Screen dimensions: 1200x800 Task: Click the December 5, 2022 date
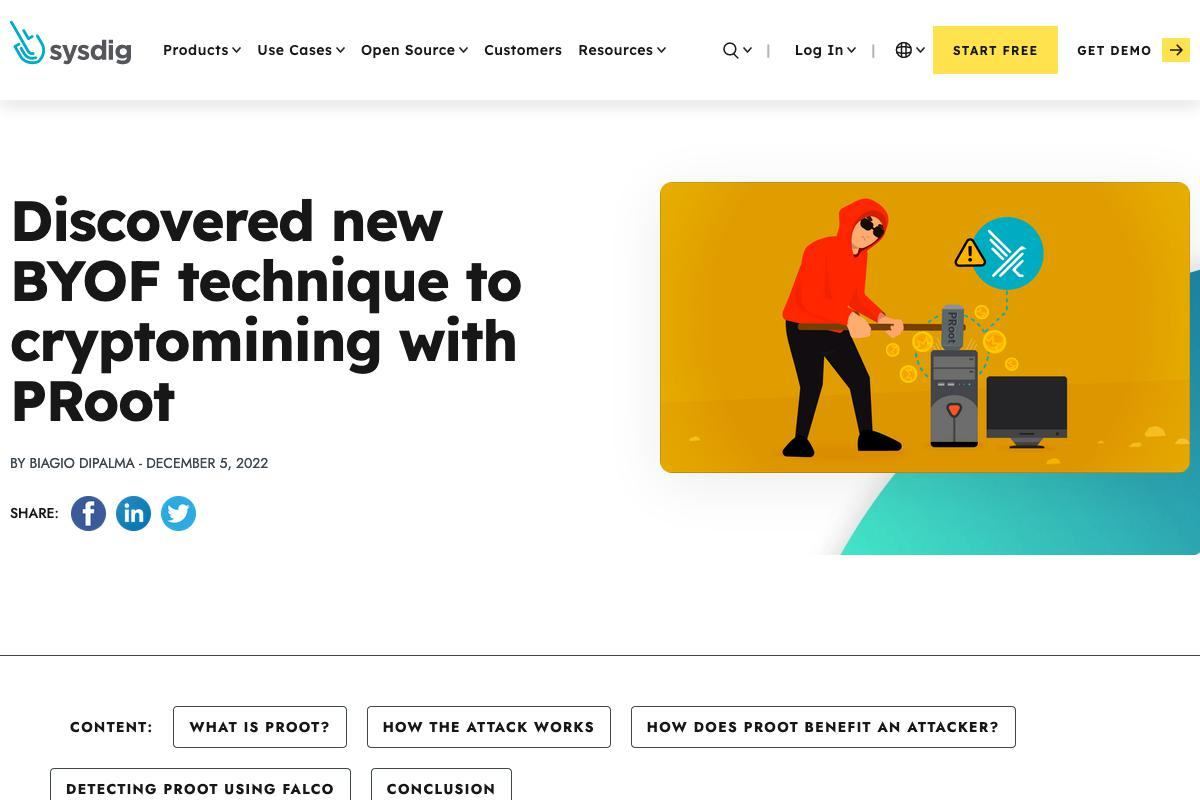point(207,463)
